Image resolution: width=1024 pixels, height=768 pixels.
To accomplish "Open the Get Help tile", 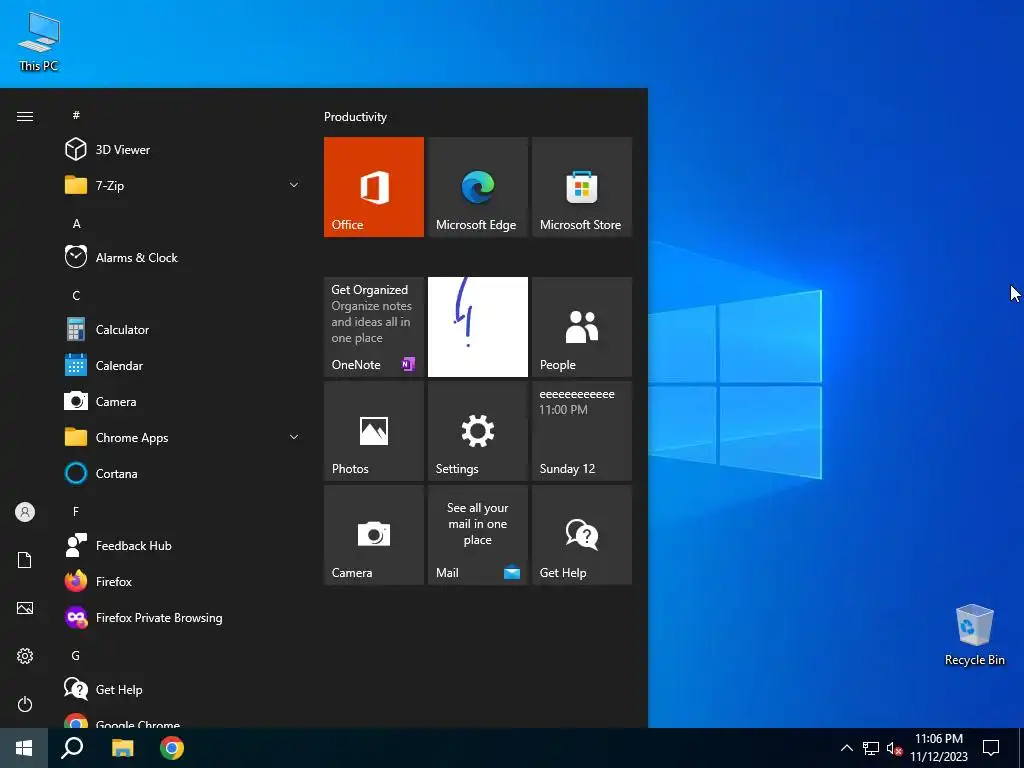I will click(x=582, y=535).
